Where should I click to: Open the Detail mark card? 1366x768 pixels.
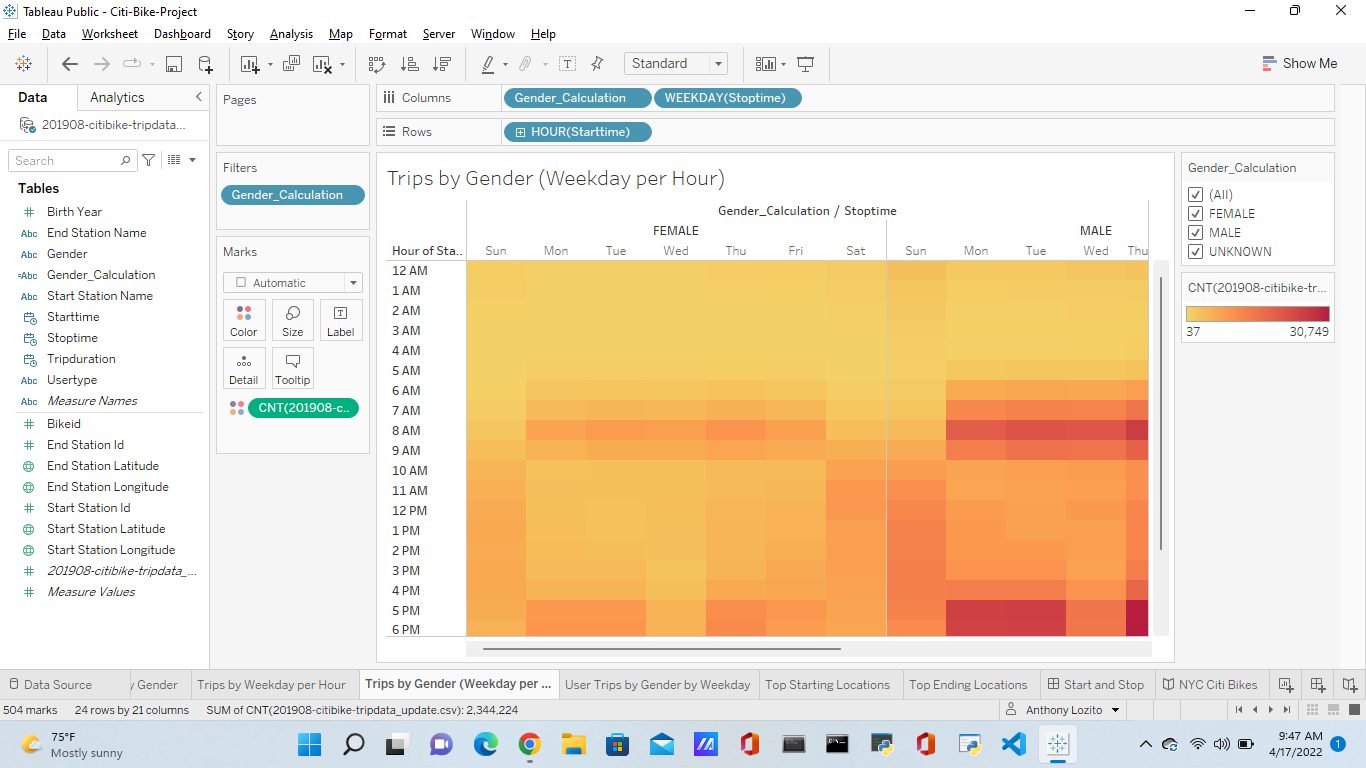pos(244,368)
